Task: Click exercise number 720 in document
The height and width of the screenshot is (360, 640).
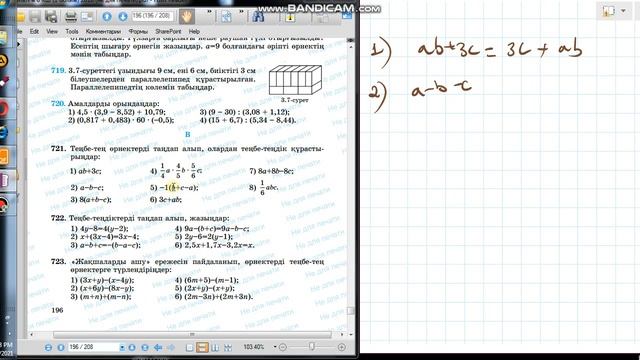Action: pos(58,104)
